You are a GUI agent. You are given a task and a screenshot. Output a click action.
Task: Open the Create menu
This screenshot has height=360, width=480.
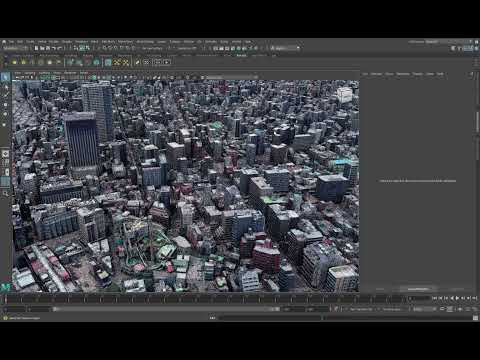(x=30, y=42)
